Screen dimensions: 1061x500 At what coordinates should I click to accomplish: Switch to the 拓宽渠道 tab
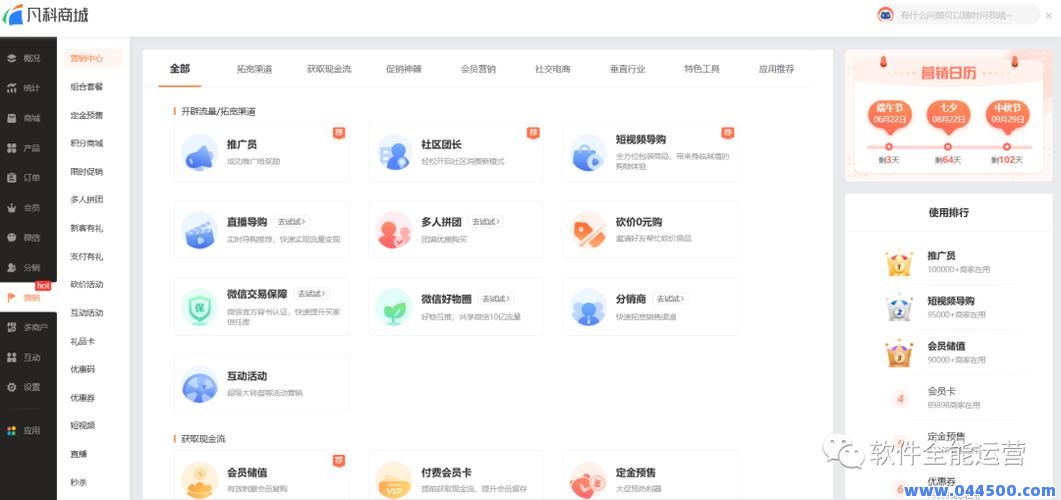[254, 69]
